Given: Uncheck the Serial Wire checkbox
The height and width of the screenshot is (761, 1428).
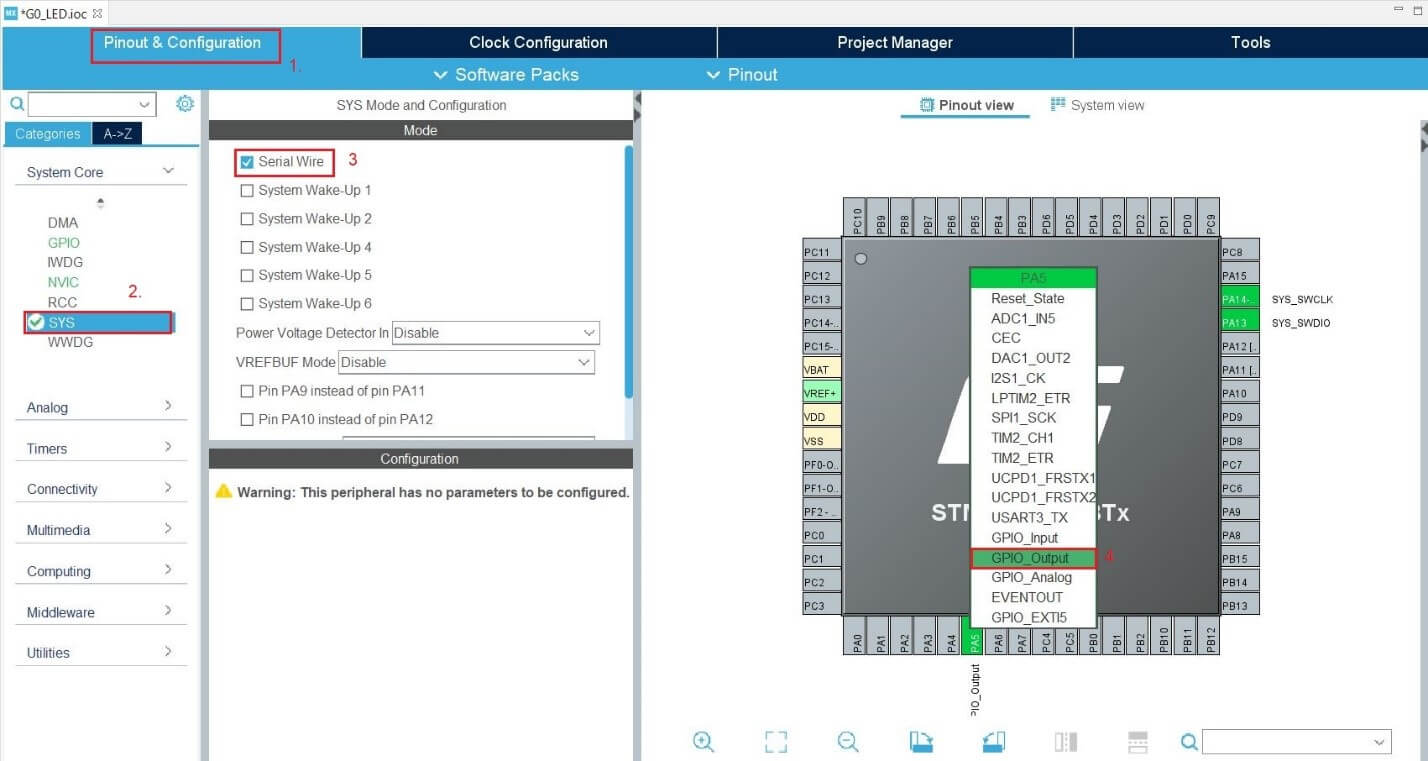Looking at the screenshot, I should click(x=247, y=162).
